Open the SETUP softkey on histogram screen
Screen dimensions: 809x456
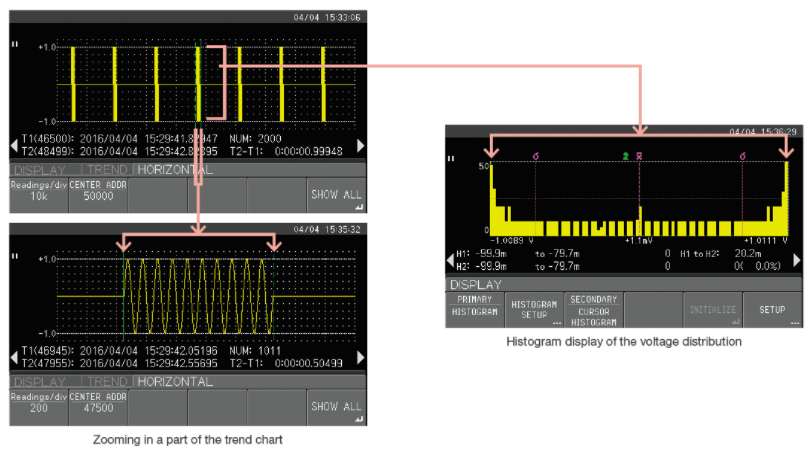[772, 310]
